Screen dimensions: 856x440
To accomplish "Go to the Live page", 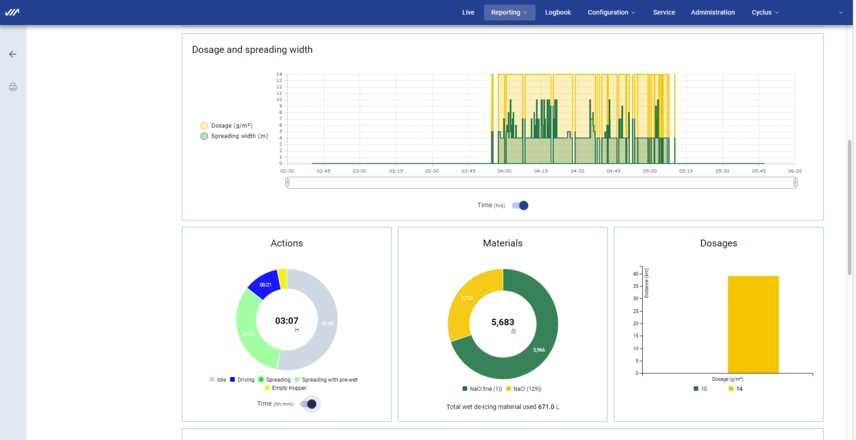I will [x=468, y=13].
